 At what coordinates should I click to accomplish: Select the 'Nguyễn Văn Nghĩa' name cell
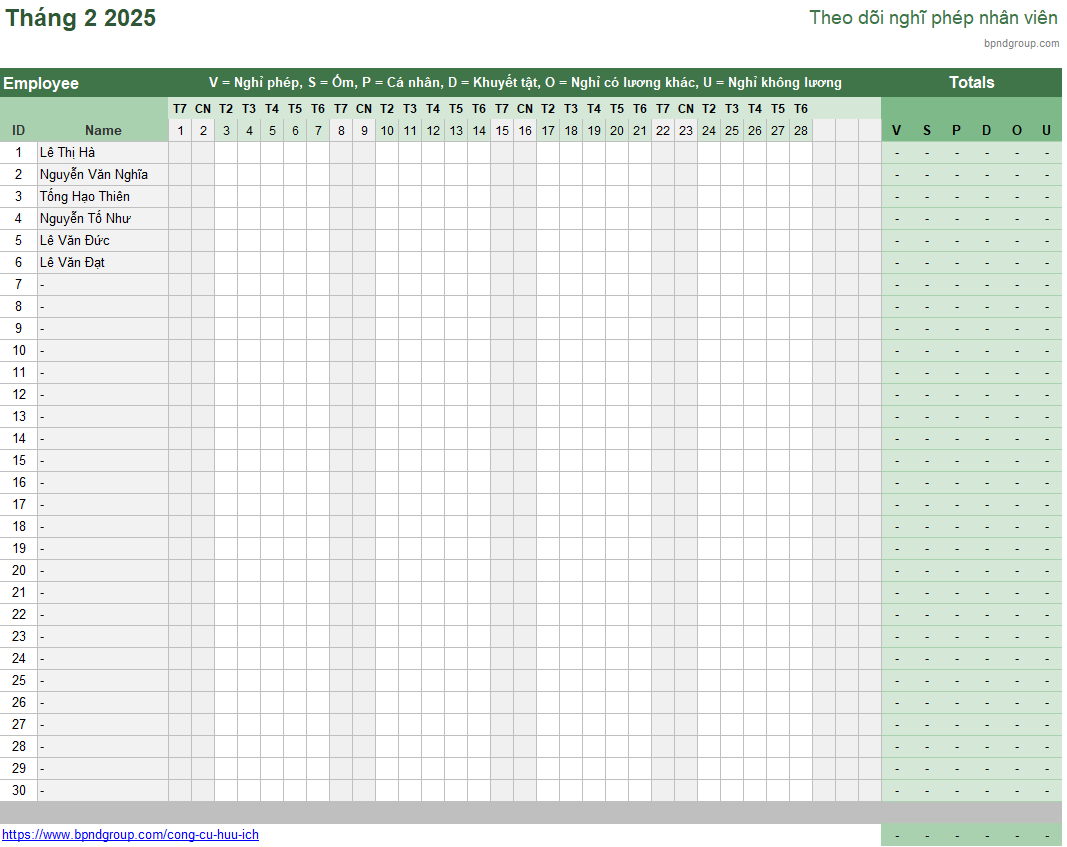point(94,175)
